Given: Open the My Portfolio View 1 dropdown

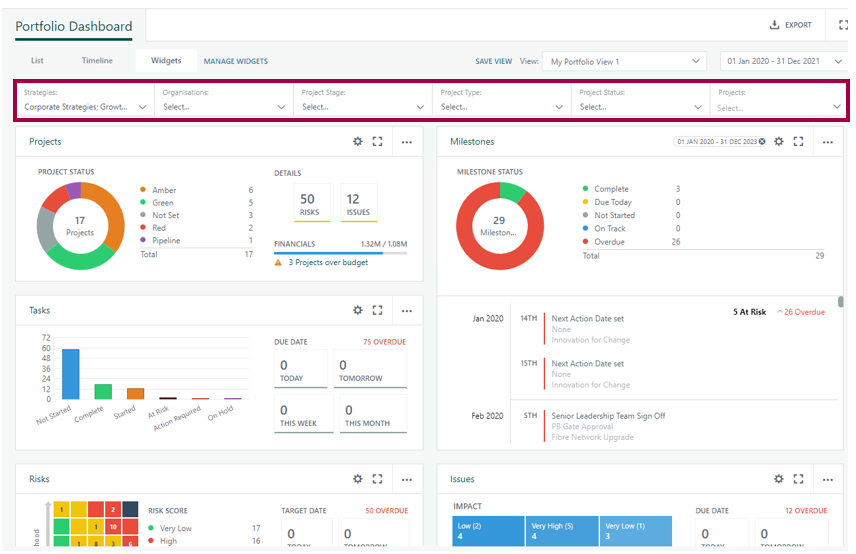Looking at the screenshot, I should coord(624,61).
